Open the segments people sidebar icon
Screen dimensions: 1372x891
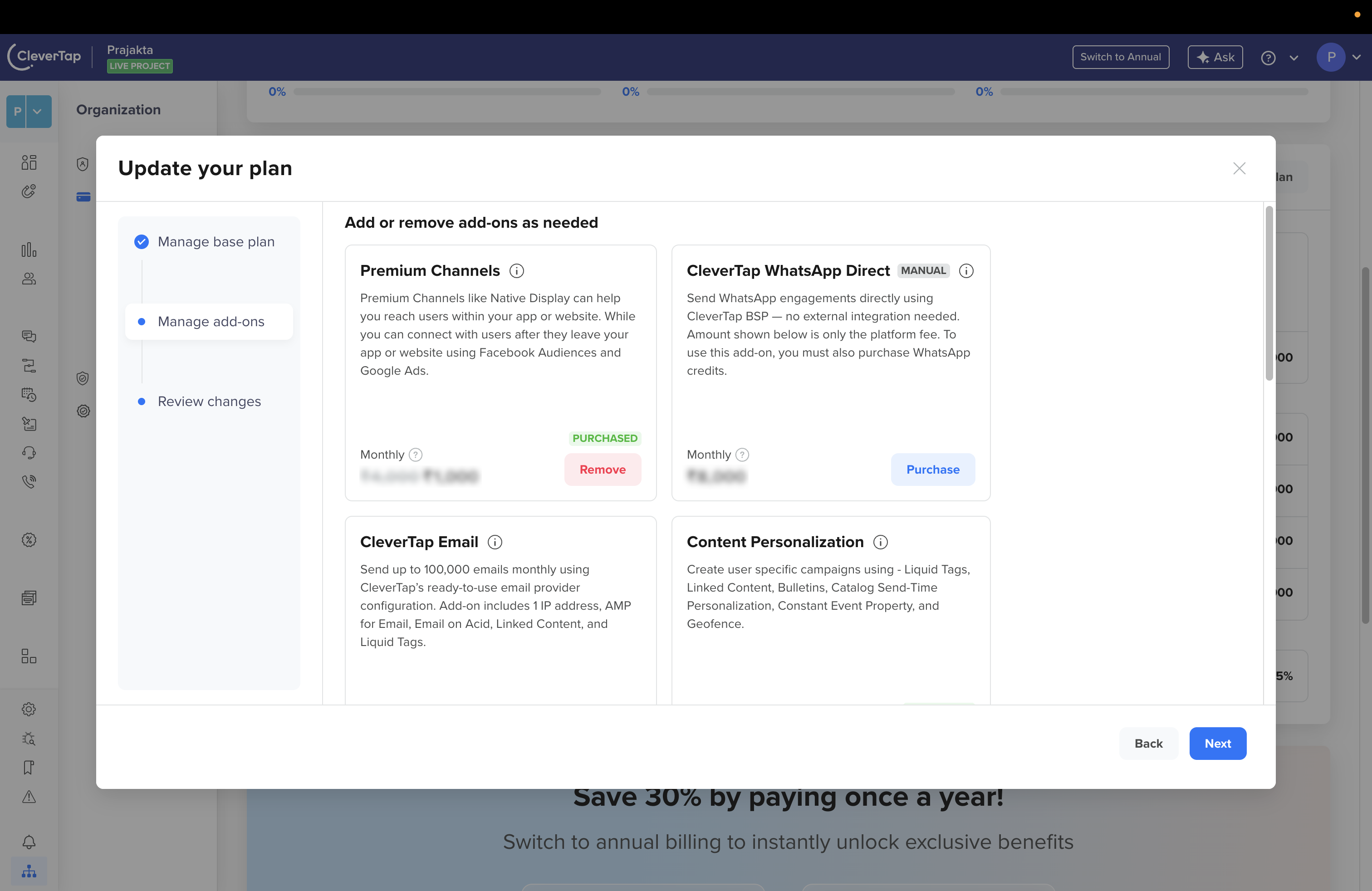point(29,279)
